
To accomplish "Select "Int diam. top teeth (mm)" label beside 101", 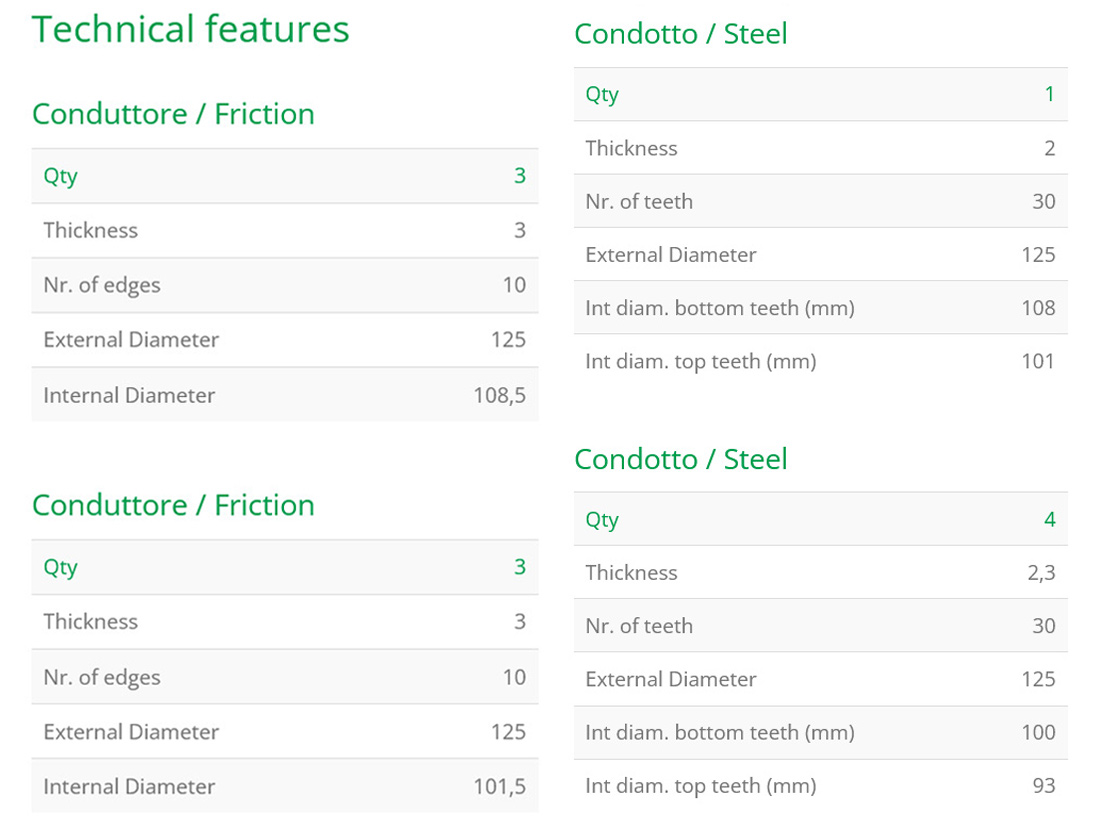I will click(700, 361).
